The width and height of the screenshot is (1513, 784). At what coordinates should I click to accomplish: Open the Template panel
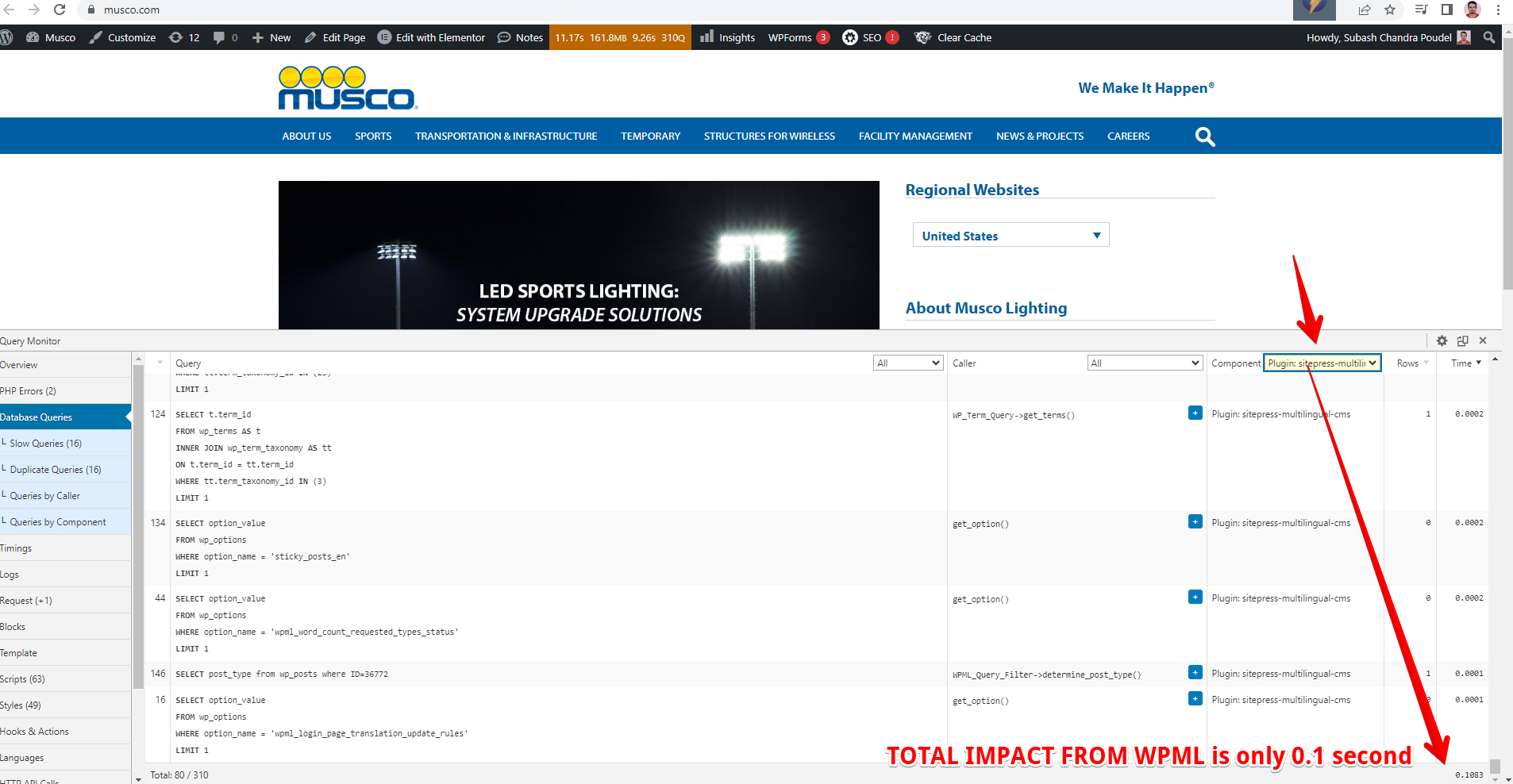click(65, 653)
